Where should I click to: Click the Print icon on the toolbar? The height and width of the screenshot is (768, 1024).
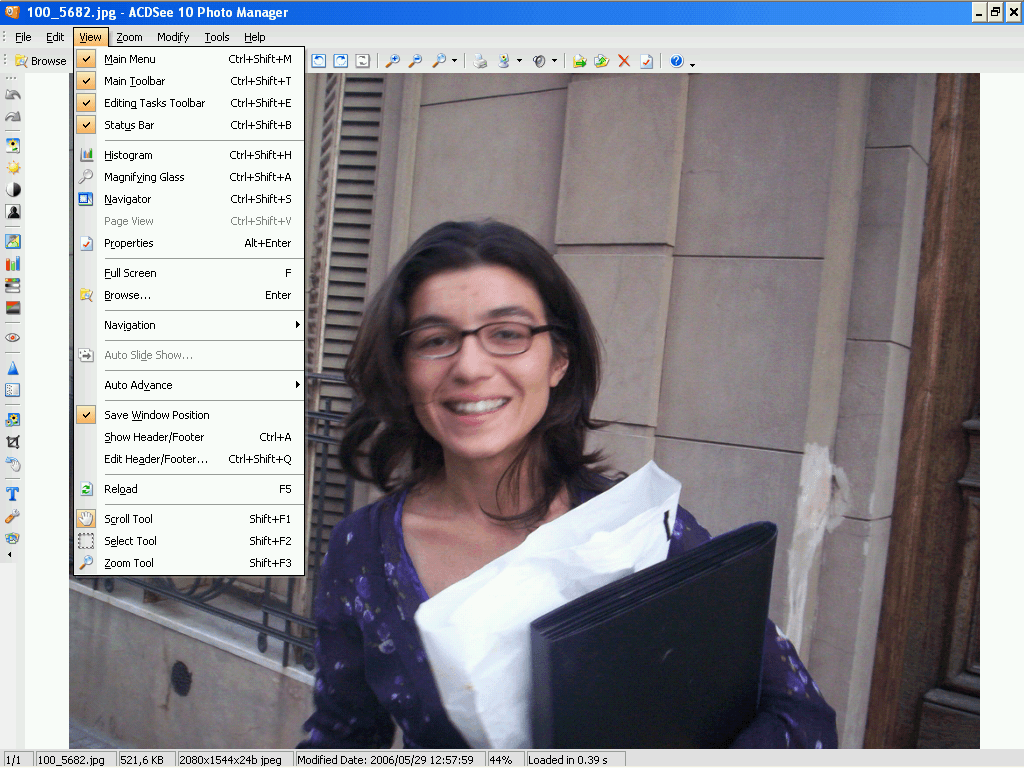tap(478, 61)
